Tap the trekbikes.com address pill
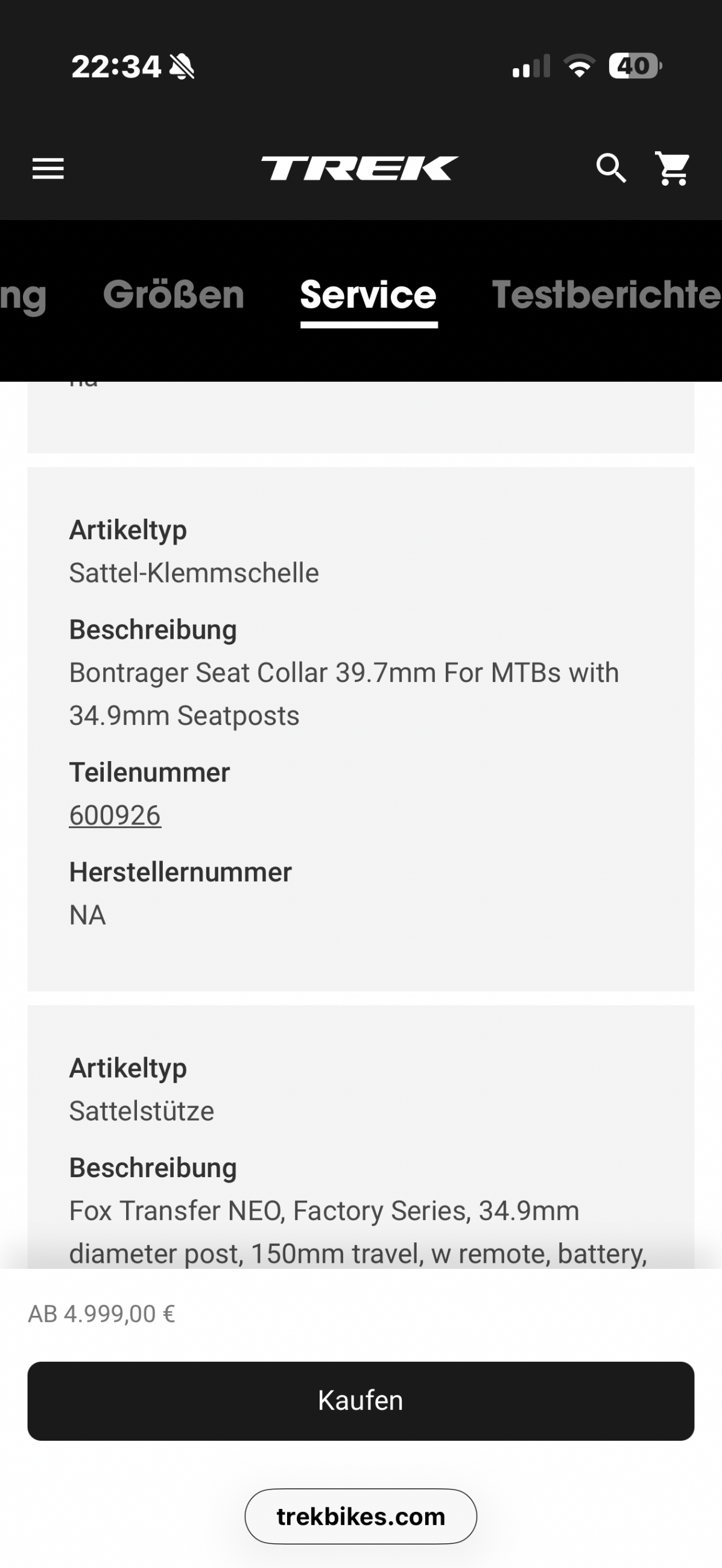The width and height of the screenshot is (722, 1568). pyautogui.click(x=360, y=1516)
